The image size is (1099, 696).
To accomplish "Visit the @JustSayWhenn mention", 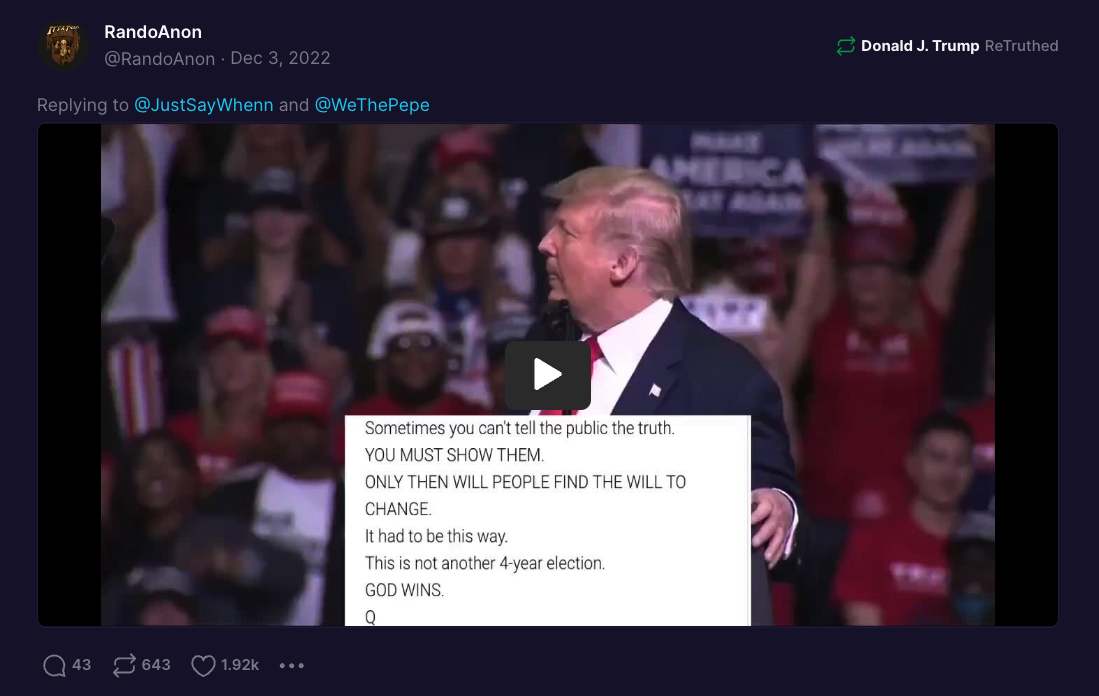I will point(203,105).
